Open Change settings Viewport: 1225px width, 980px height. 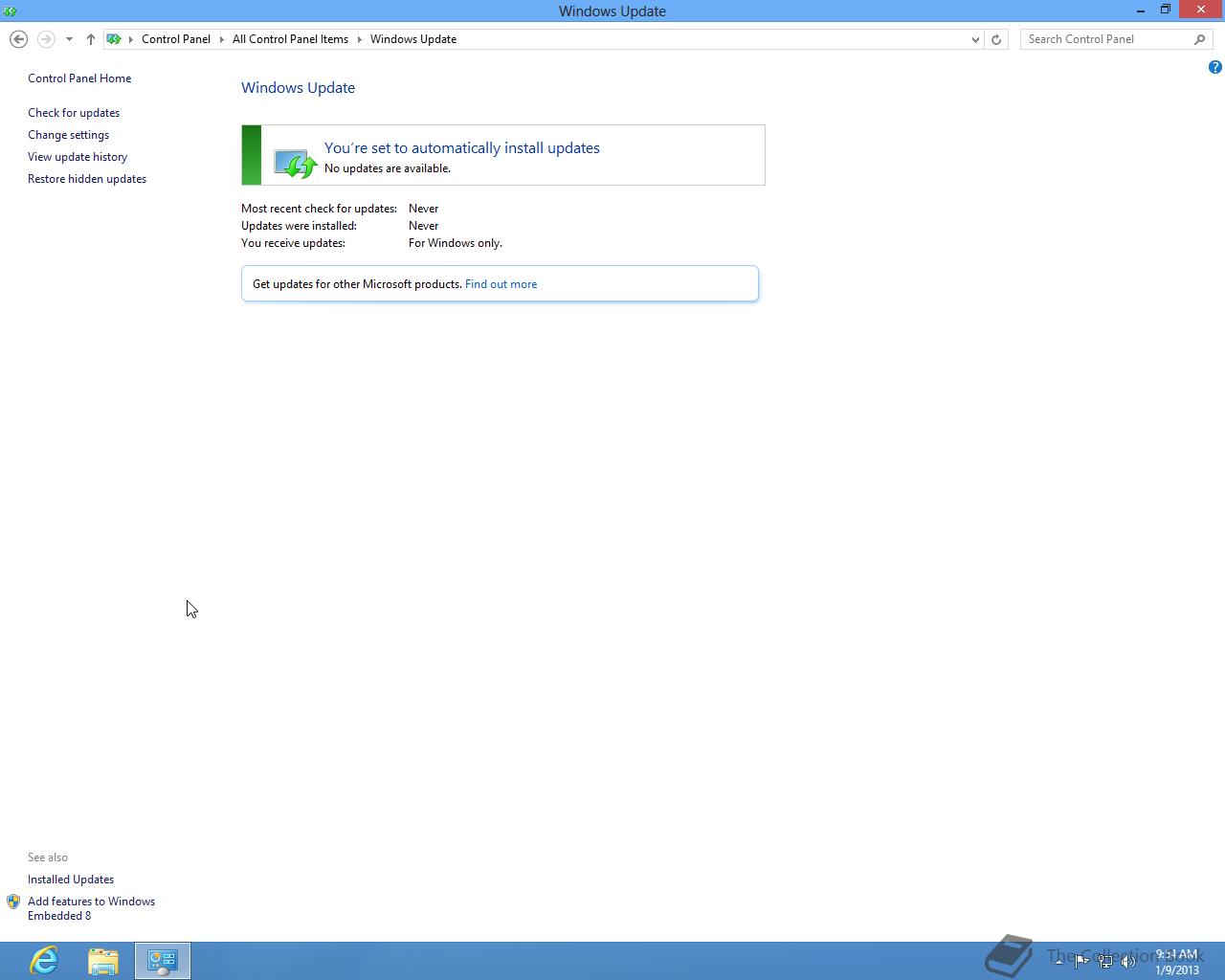(x=68, y=135)
